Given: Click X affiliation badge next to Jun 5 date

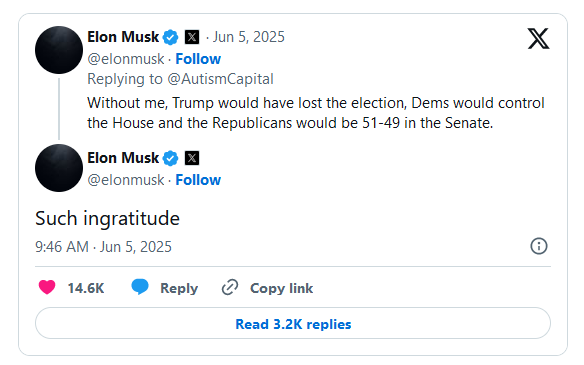Looking at the screenshot, I should (x=192, y=37).
